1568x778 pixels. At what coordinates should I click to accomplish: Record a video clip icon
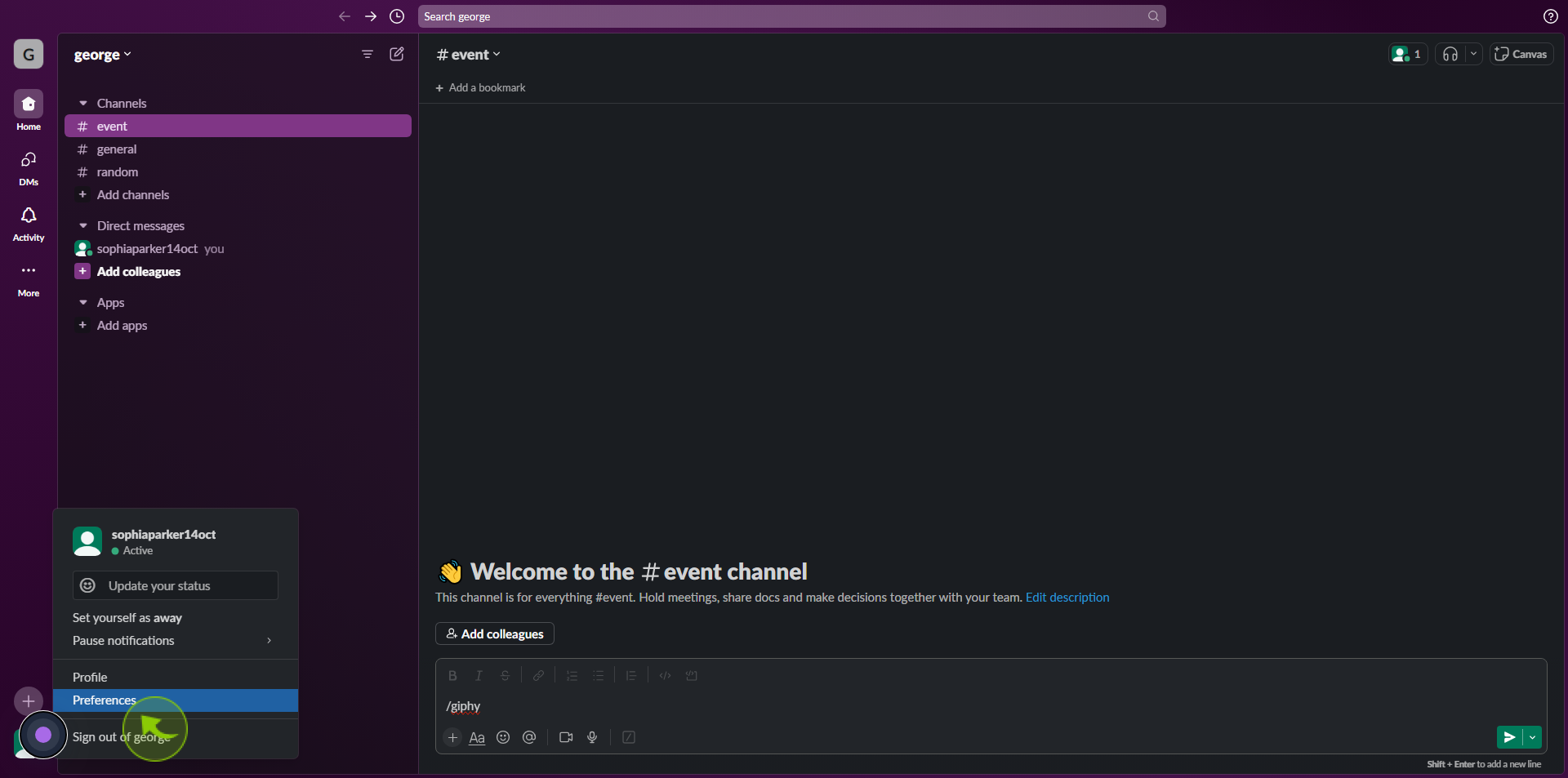click(x=566, y=738)
